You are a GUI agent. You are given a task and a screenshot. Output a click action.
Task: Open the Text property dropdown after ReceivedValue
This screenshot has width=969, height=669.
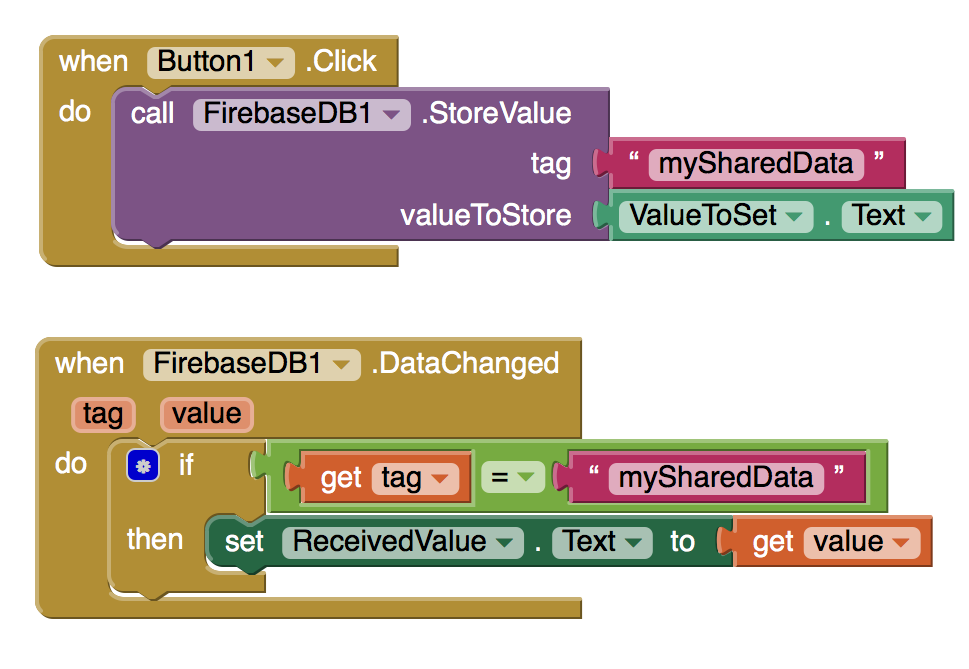[x=602, y=542]
